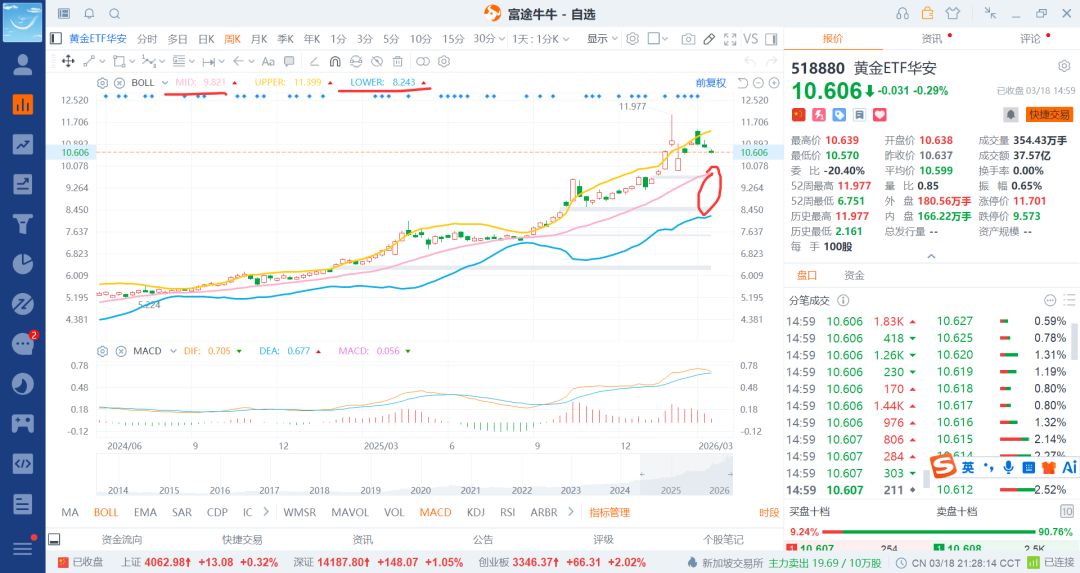Toggle the right quote panel icon
Viewport: 1080px width, 573px height.
click(771, 39)
